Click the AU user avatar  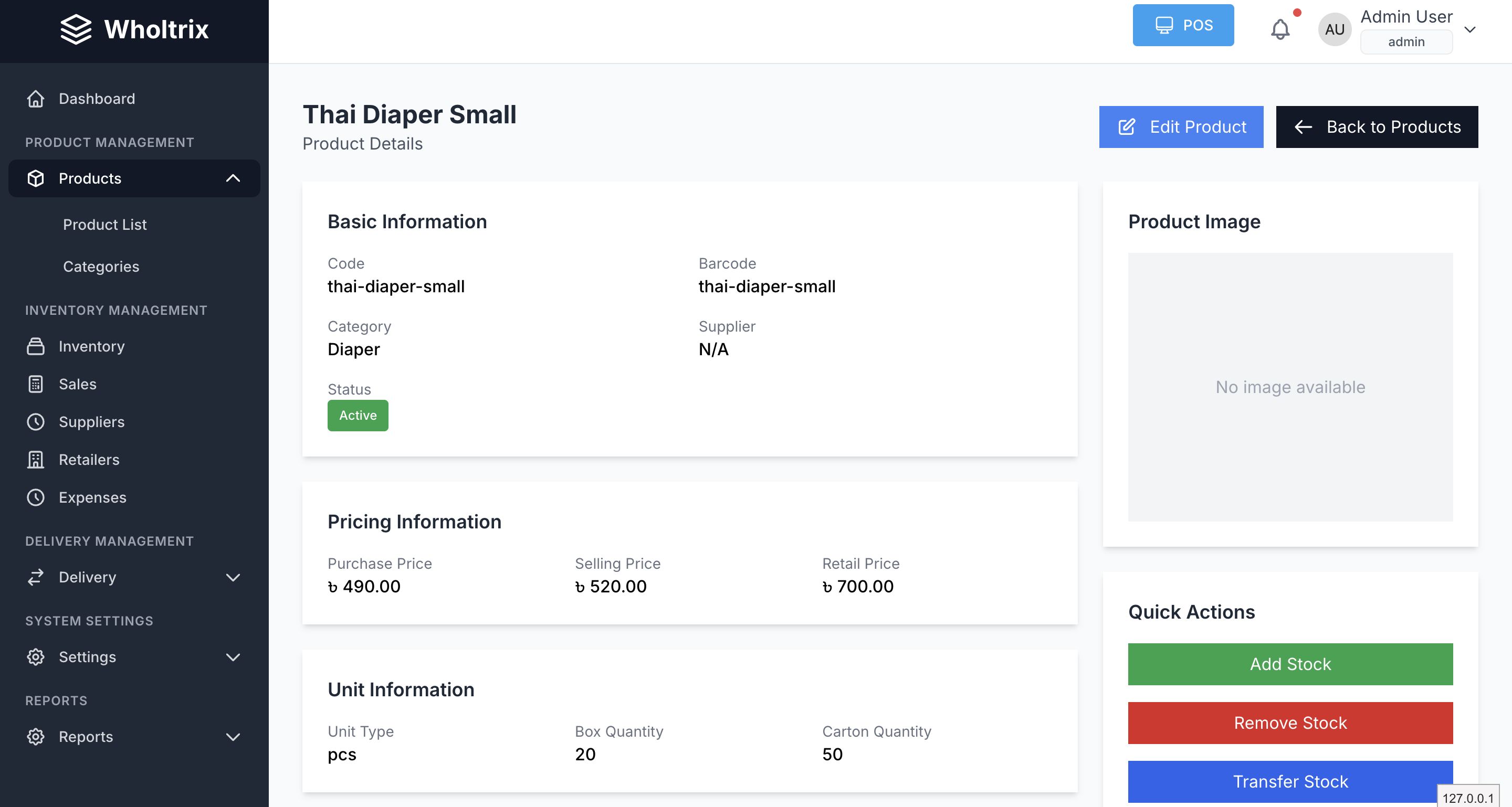1334,29
